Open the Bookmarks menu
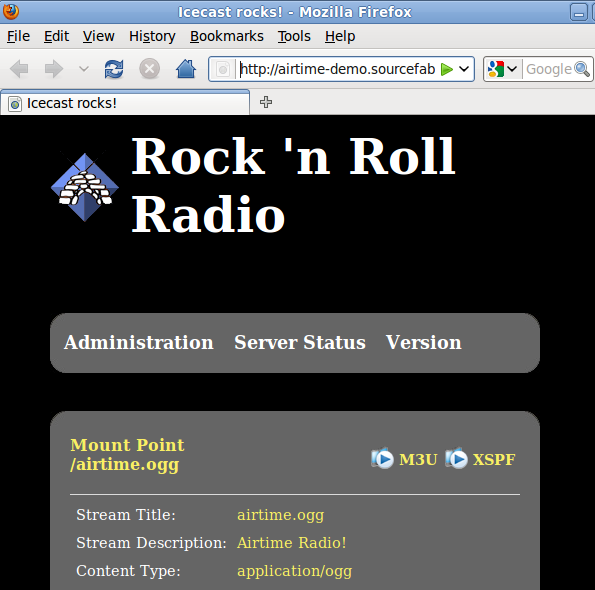The width and height of the screenshot is (595, 590). point(227,36)
